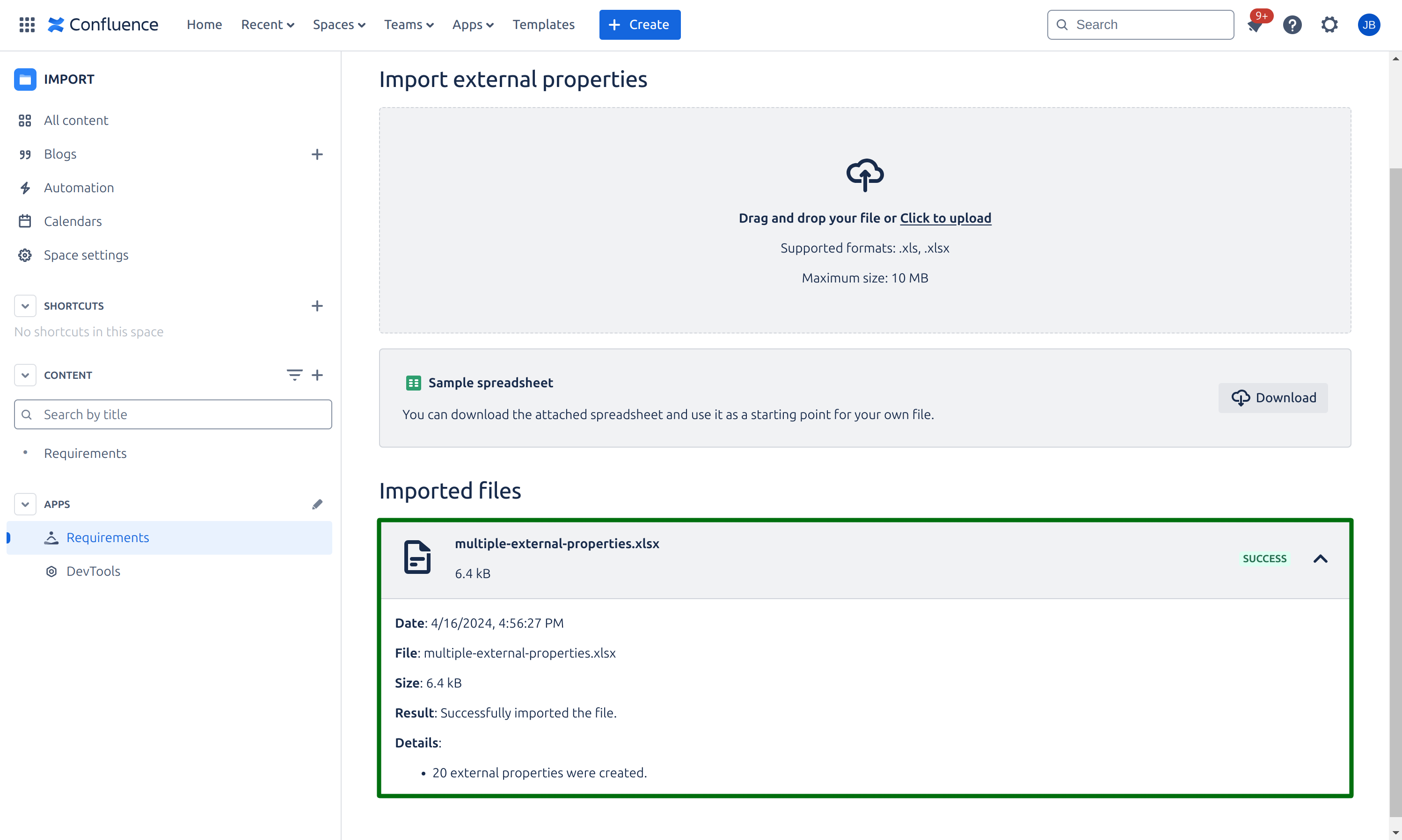Collapse the imported file details chevron
Viewport: 1402px width, 840px height.
(x=1320, y=559)
